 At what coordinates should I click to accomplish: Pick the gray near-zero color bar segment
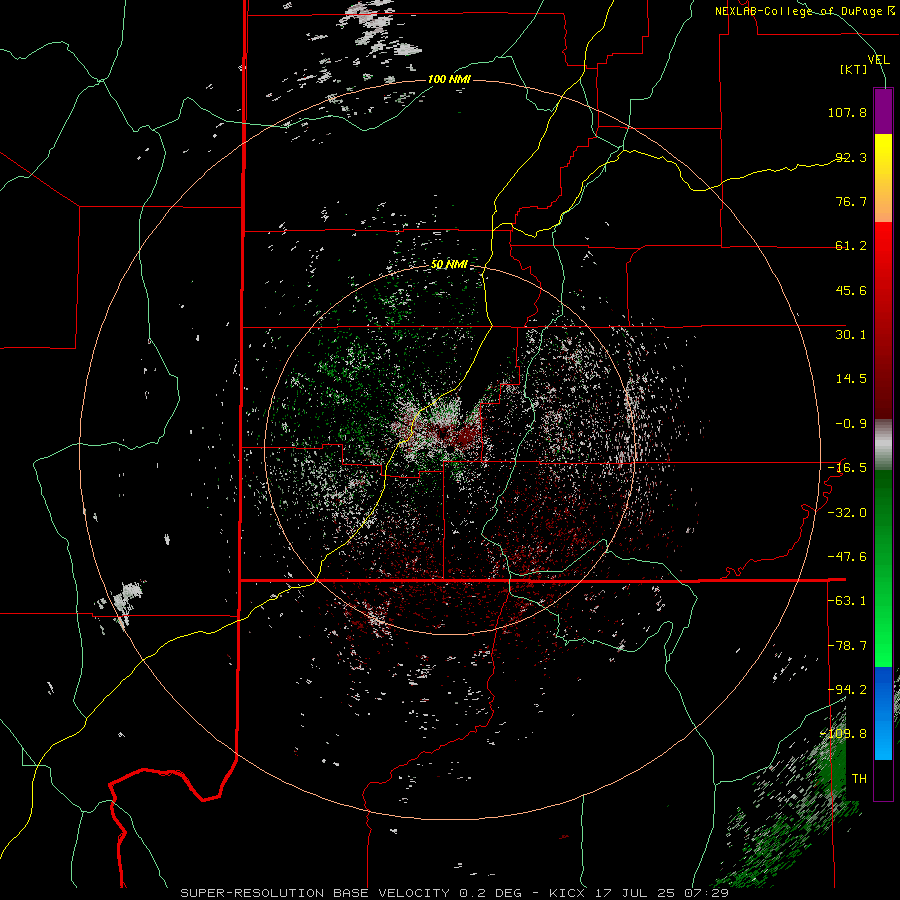883,445
